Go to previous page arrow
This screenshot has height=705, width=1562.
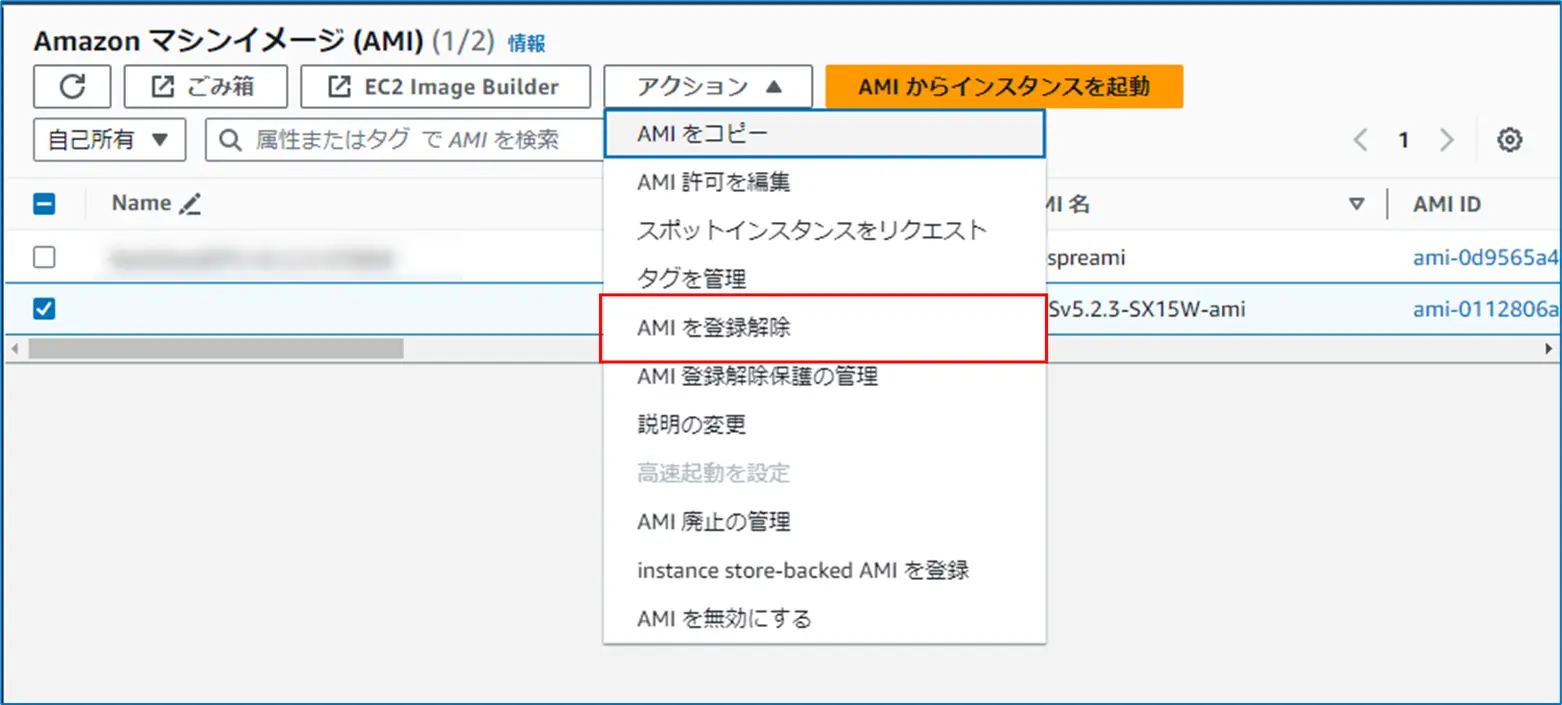click(1359, 140)
